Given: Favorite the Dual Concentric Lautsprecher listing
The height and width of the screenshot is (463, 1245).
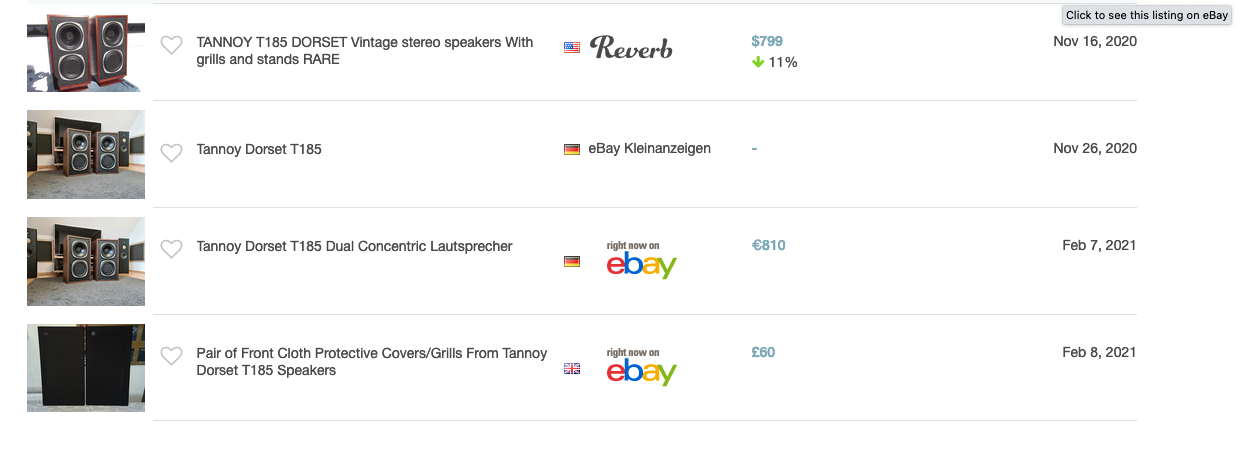Looking at the screenshot, I should click(172, 249).
